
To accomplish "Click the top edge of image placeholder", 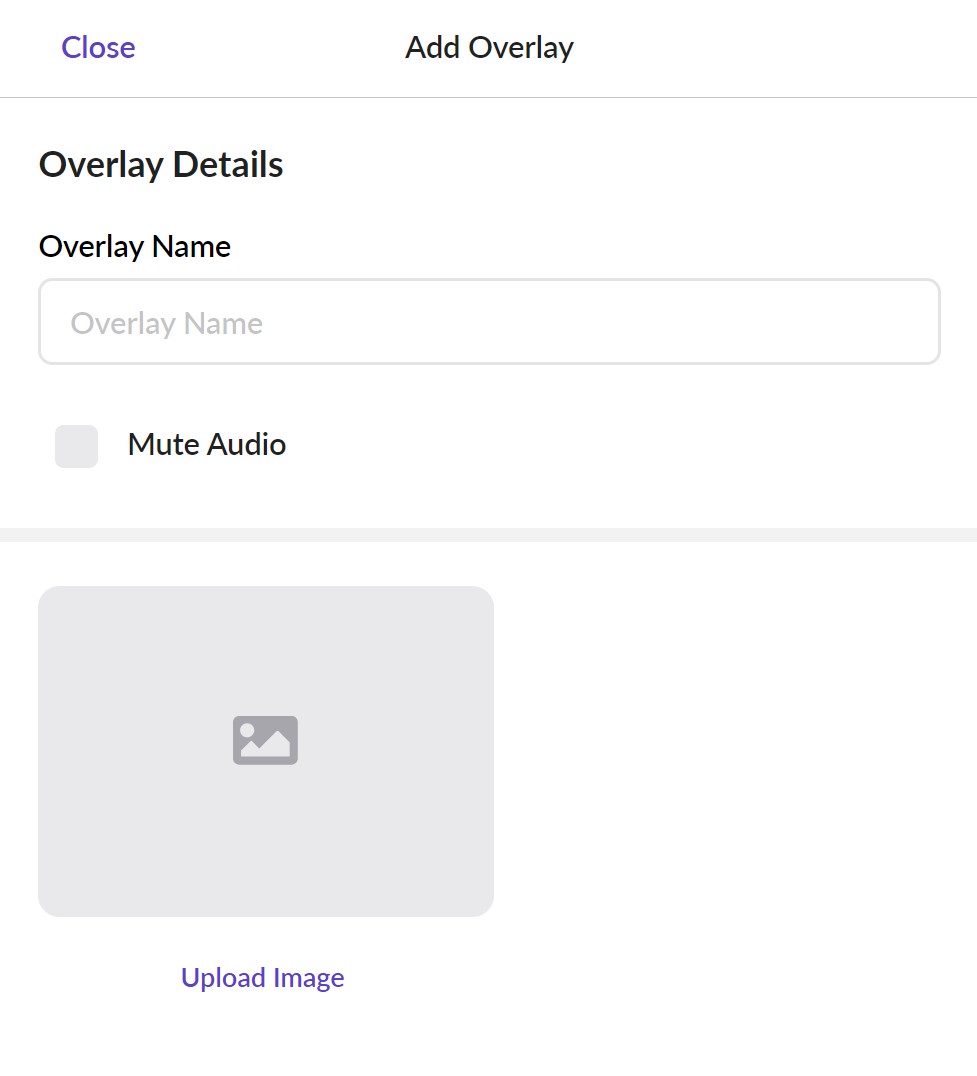I will 265,596.
